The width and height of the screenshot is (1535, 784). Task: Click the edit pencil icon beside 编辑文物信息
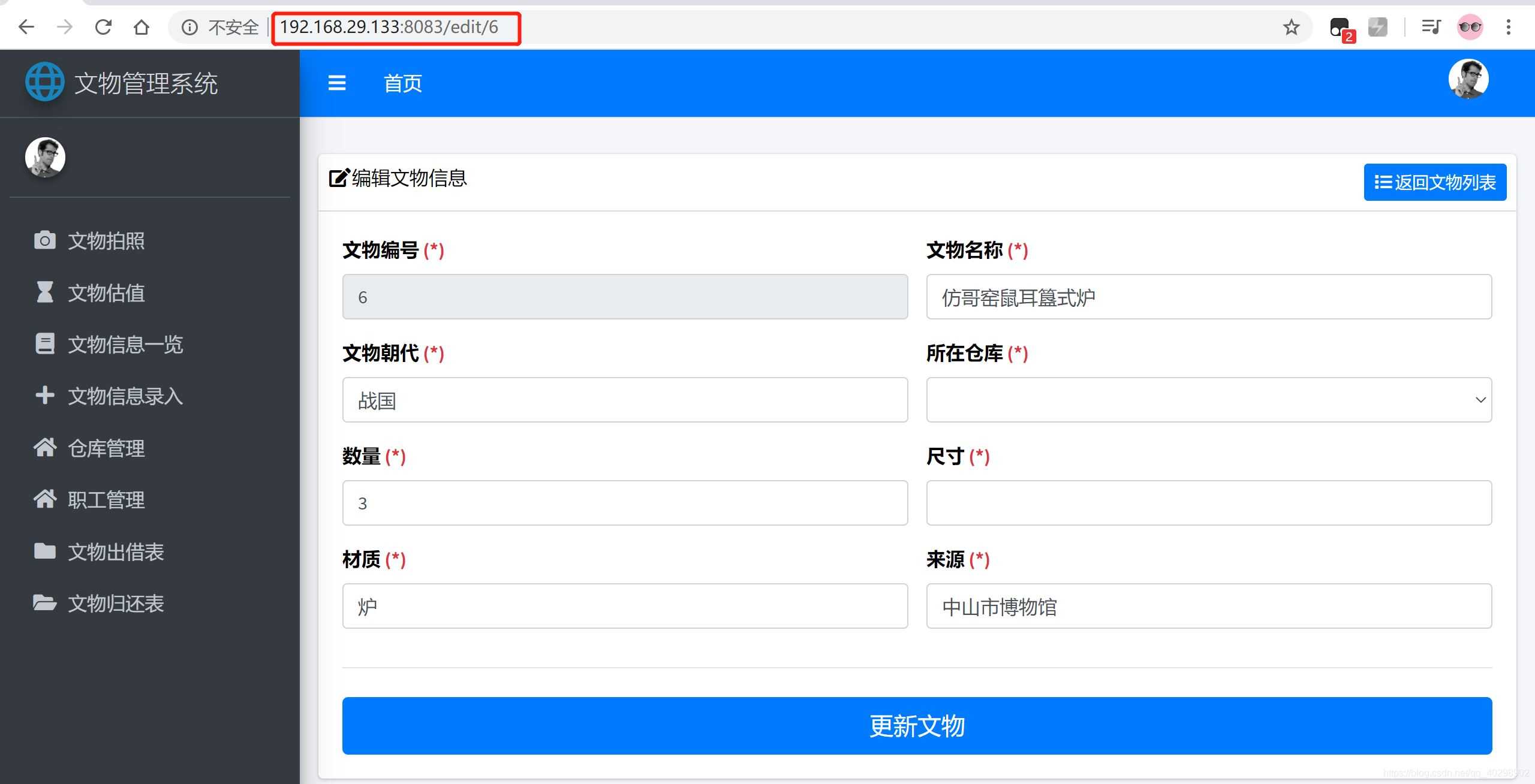(338, 178)
